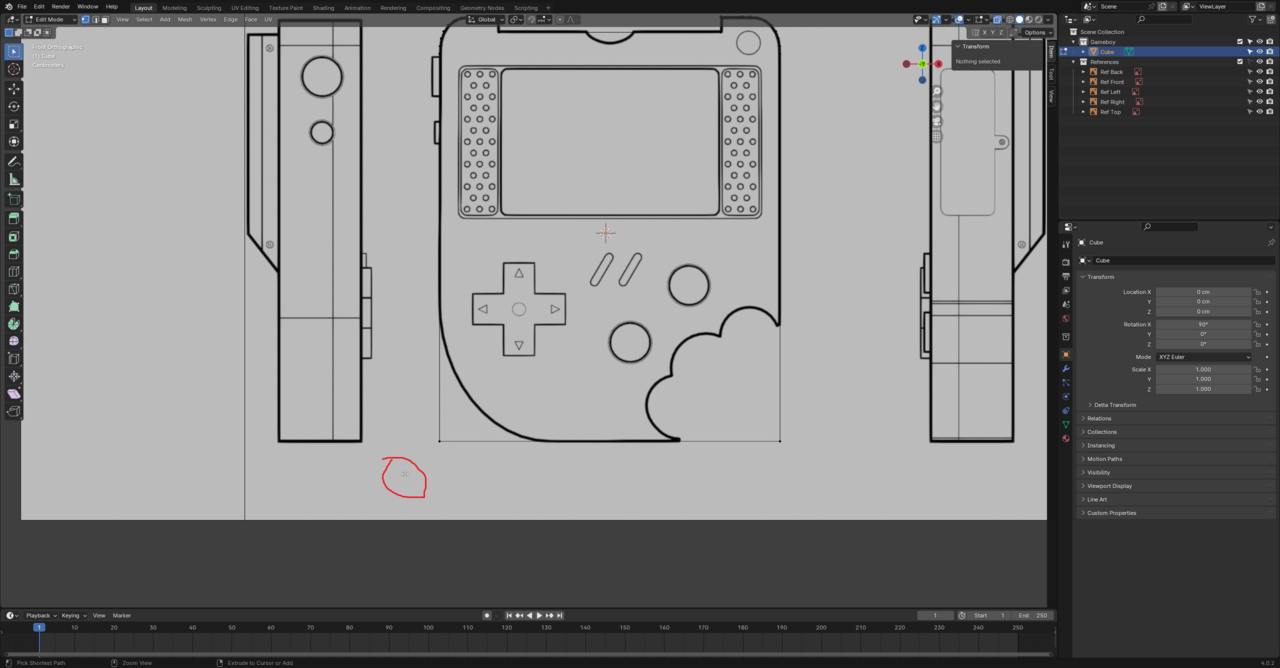
Task: Open timeline Marker menu
Action: point(122,615)
